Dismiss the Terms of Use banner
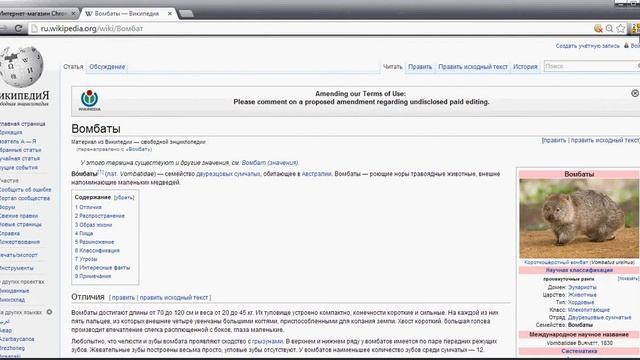 coord(635,93)
